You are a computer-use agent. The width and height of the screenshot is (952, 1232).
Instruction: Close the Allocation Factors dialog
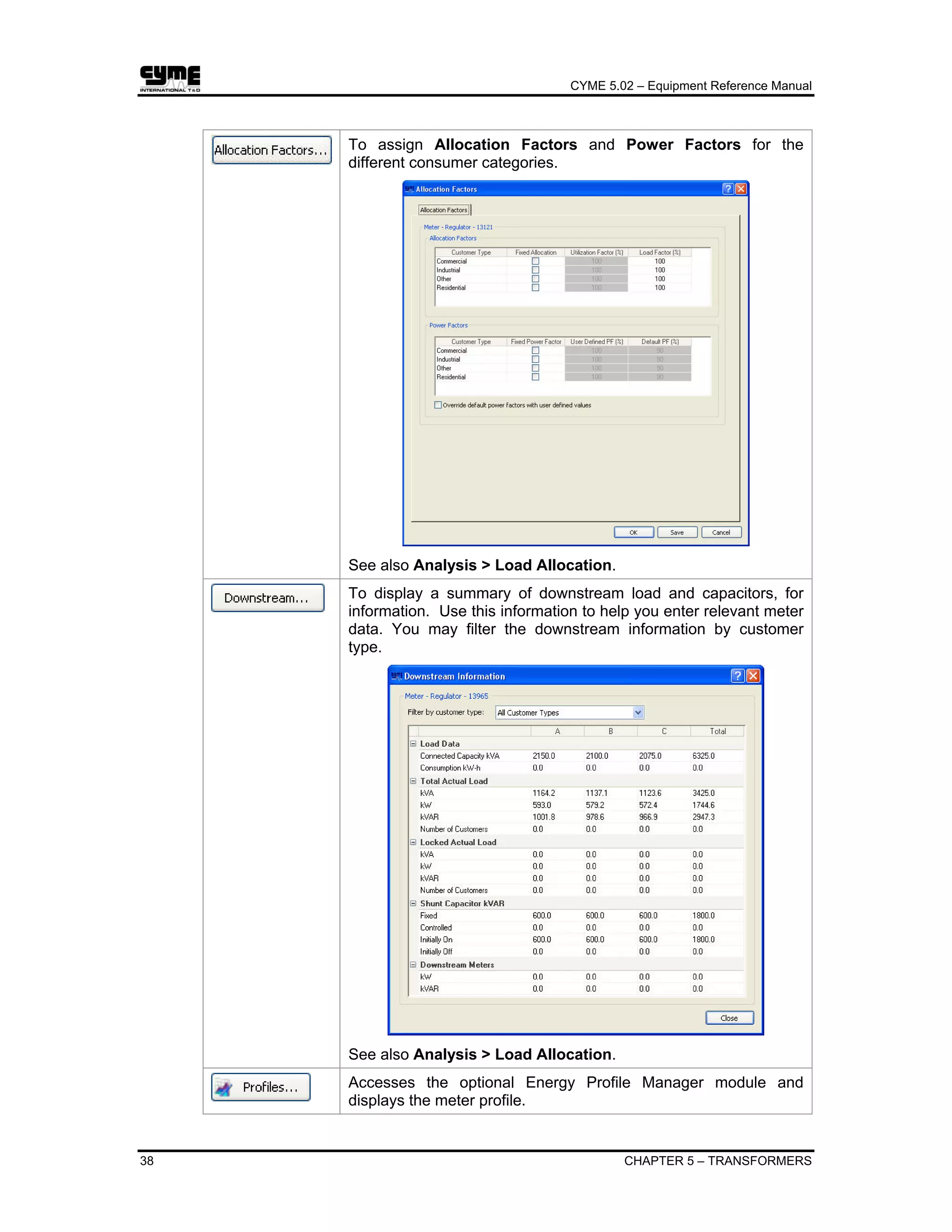click(741, 189)
